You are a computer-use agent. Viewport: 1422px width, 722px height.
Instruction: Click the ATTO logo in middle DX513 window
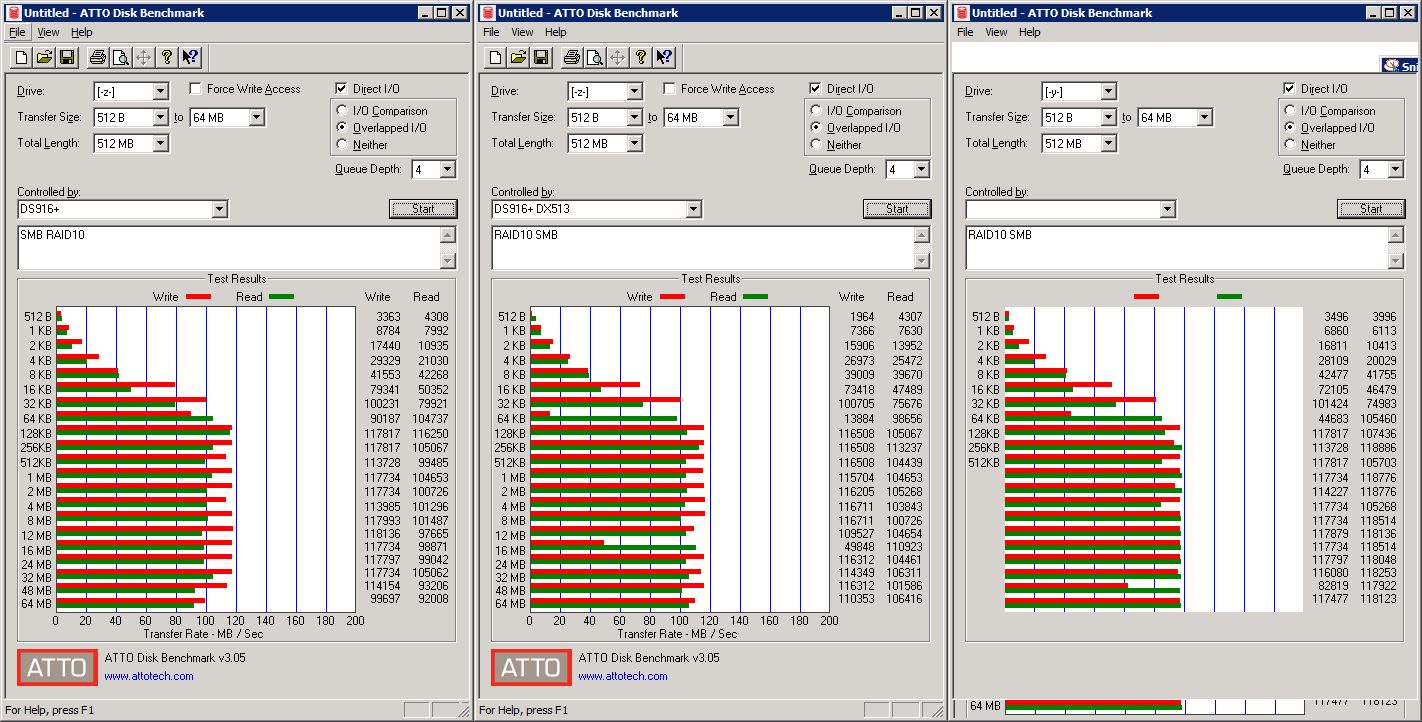(x=531, y=667)
